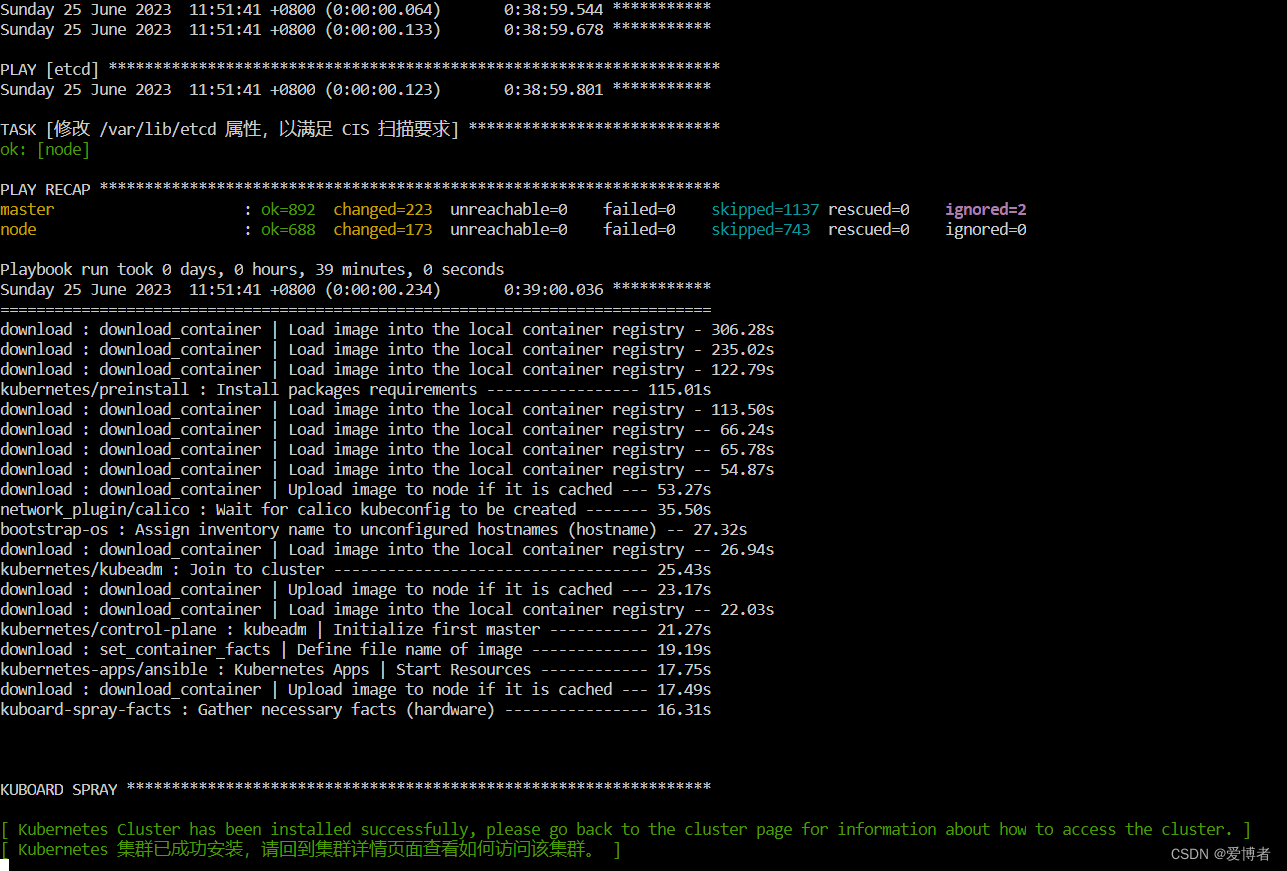Select the "bootstrap-os : Assign inventory name" line
The image size is (1287, 871).
click(374, 529)
